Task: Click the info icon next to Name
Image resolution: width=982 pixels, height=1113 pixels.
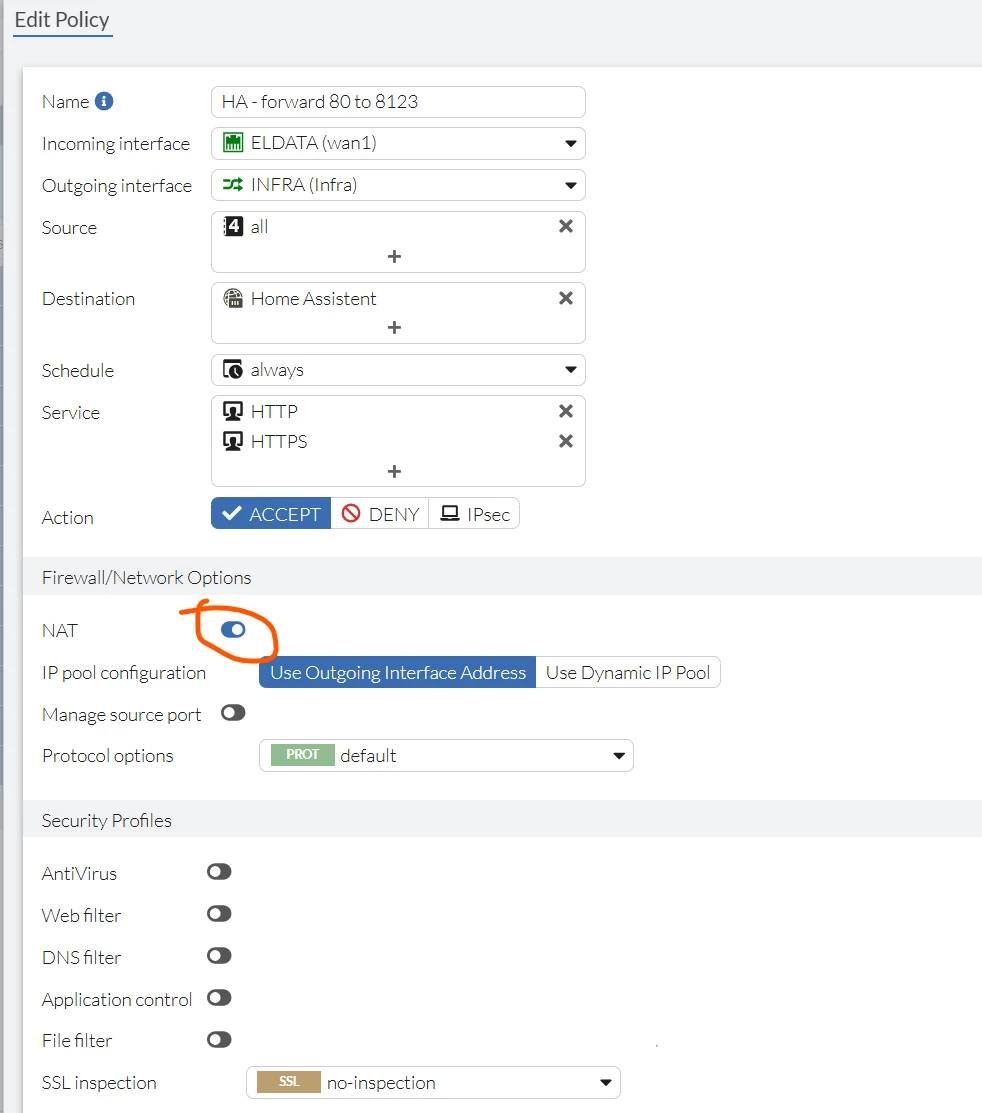Action: [x=104, y=102]
